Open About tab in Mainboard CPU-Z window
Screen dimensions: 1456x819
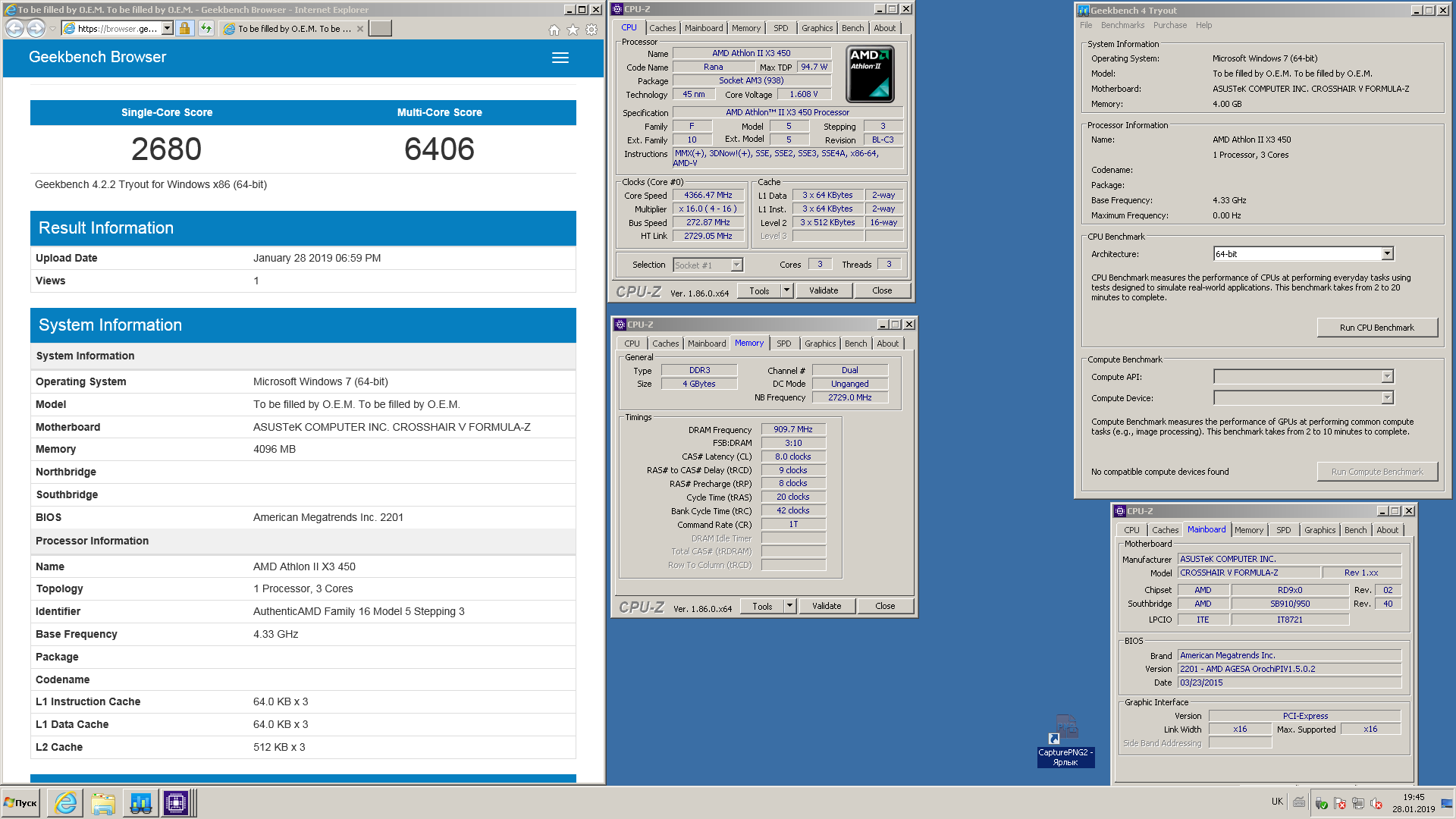[1387, 530]
